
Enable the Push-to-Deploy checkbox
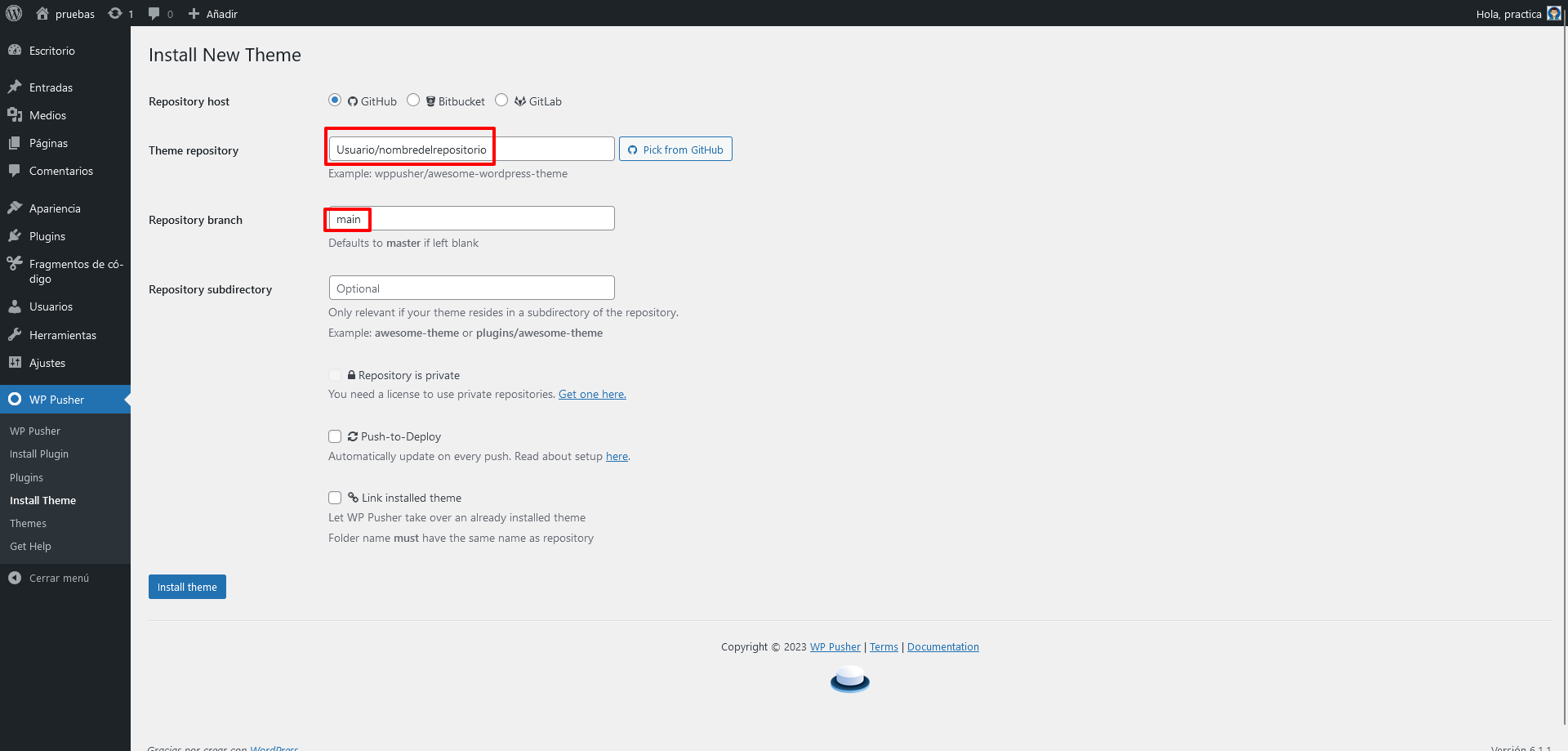(x=335, y=436)
